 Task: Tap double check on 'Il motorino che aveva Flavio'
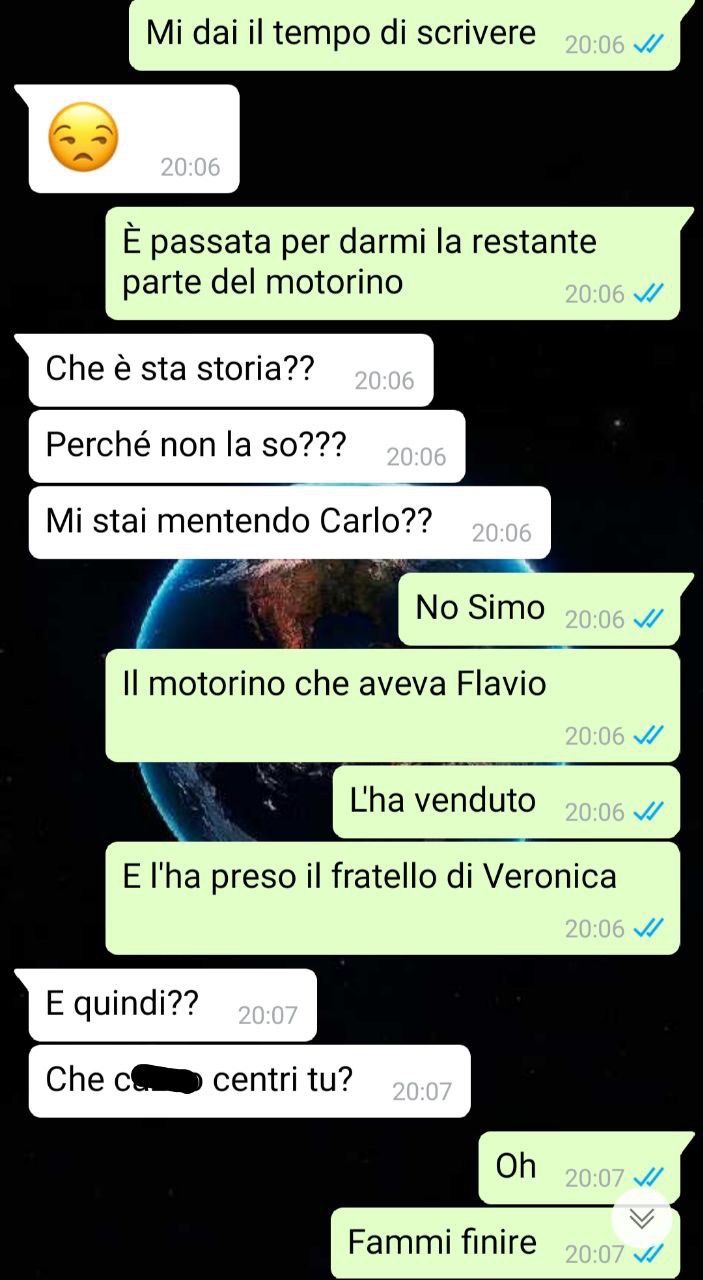[x=649, y=736]
